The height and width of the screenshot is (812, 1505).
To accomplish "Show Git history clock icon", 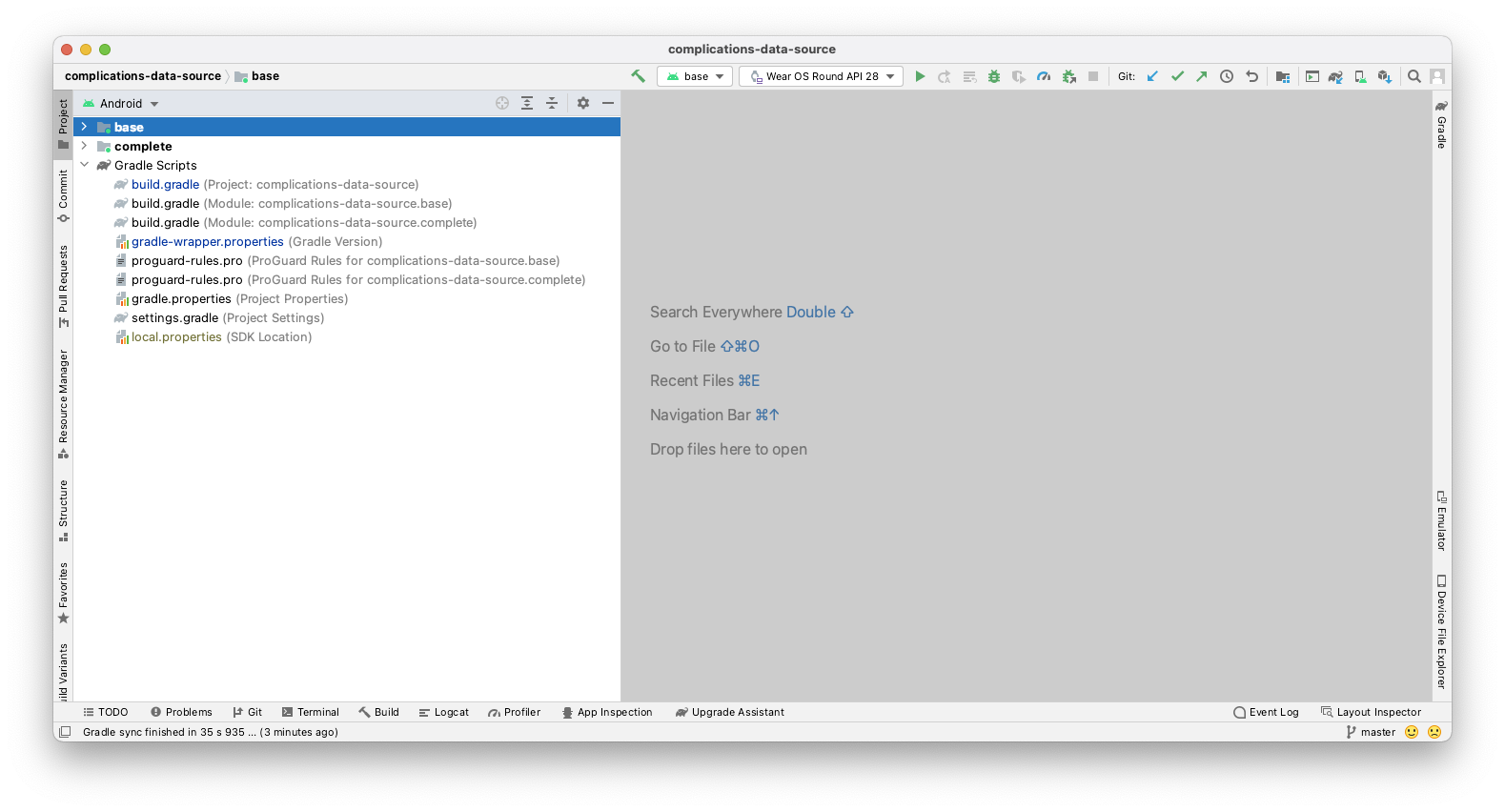I will [x=1227, y=76].
